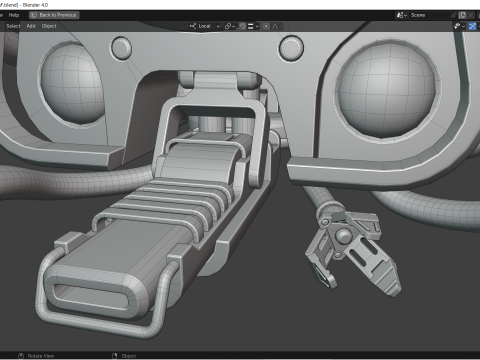Toggle viewport gizmos display

[x=472, y=26]
